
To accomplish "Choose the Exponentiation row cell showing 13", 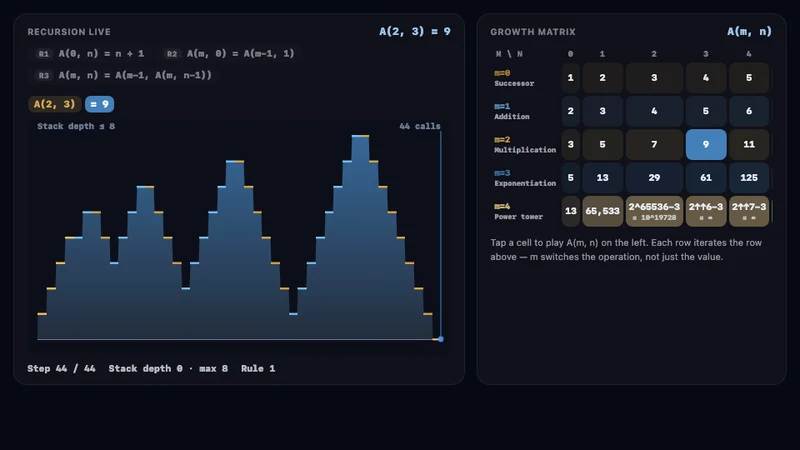I will click(x=603, y=178).
